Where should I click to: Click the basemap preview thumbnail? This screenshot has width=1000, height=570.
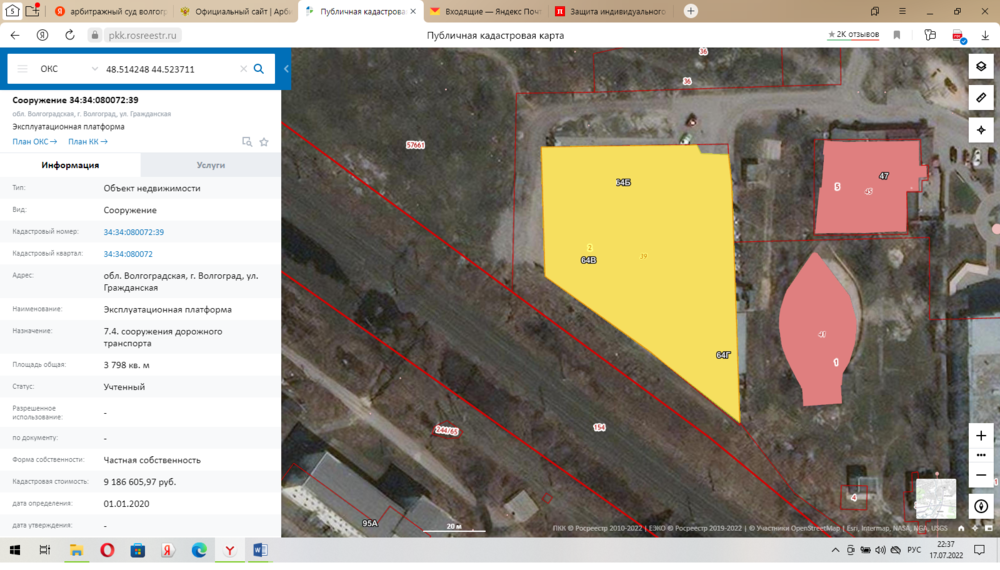coord(935,498)
